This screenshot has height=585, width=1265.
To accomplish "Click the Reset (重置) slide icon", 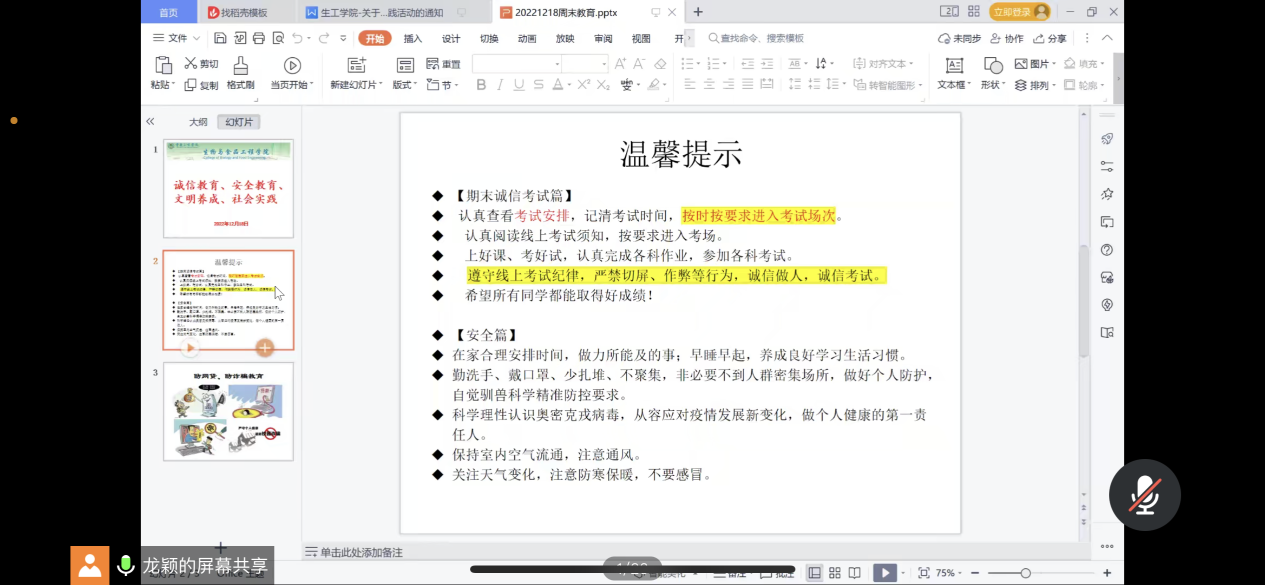I will click(x=443, y=64).
